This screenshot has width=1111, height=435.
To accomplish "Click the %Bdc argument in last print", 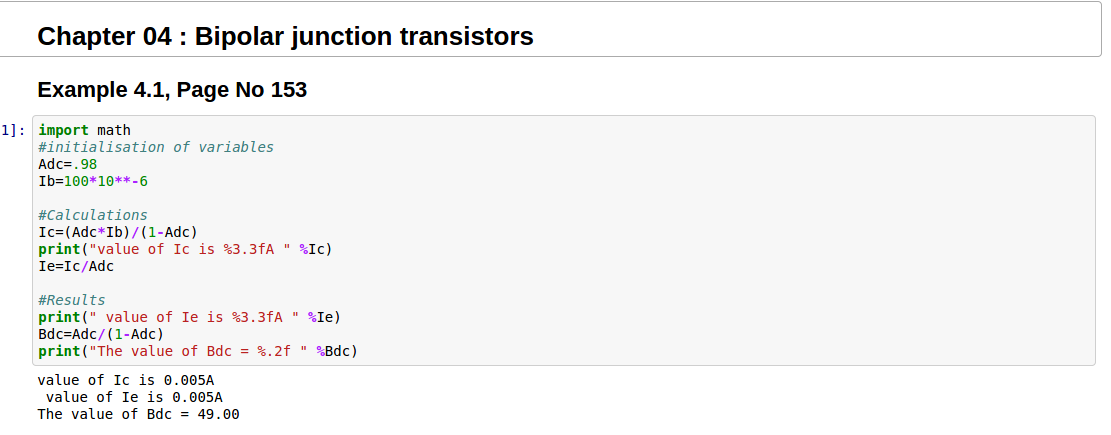I will [x=336, y=351].
